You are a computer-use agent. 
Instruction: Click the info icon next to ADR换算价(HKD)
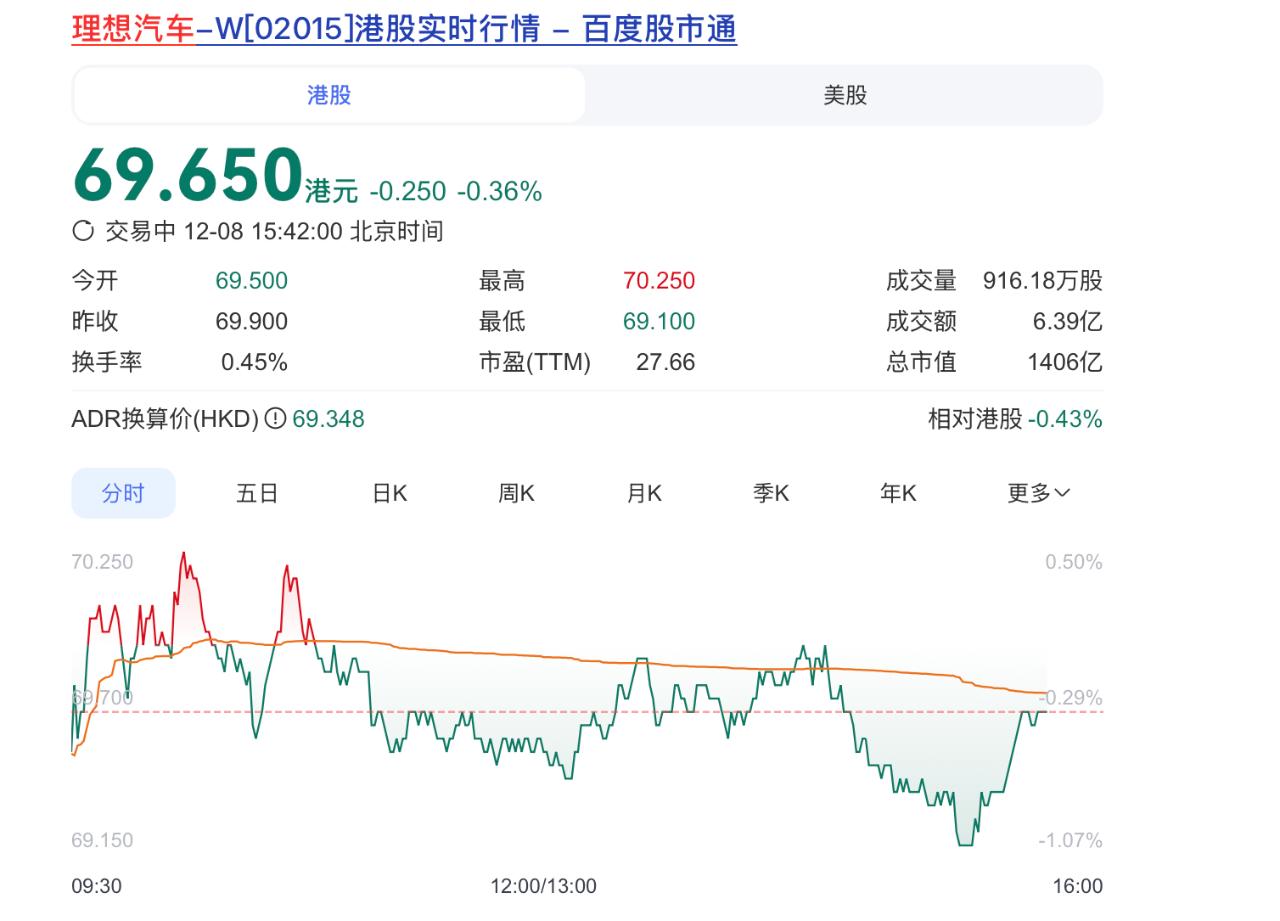click(x=275, y=419)
